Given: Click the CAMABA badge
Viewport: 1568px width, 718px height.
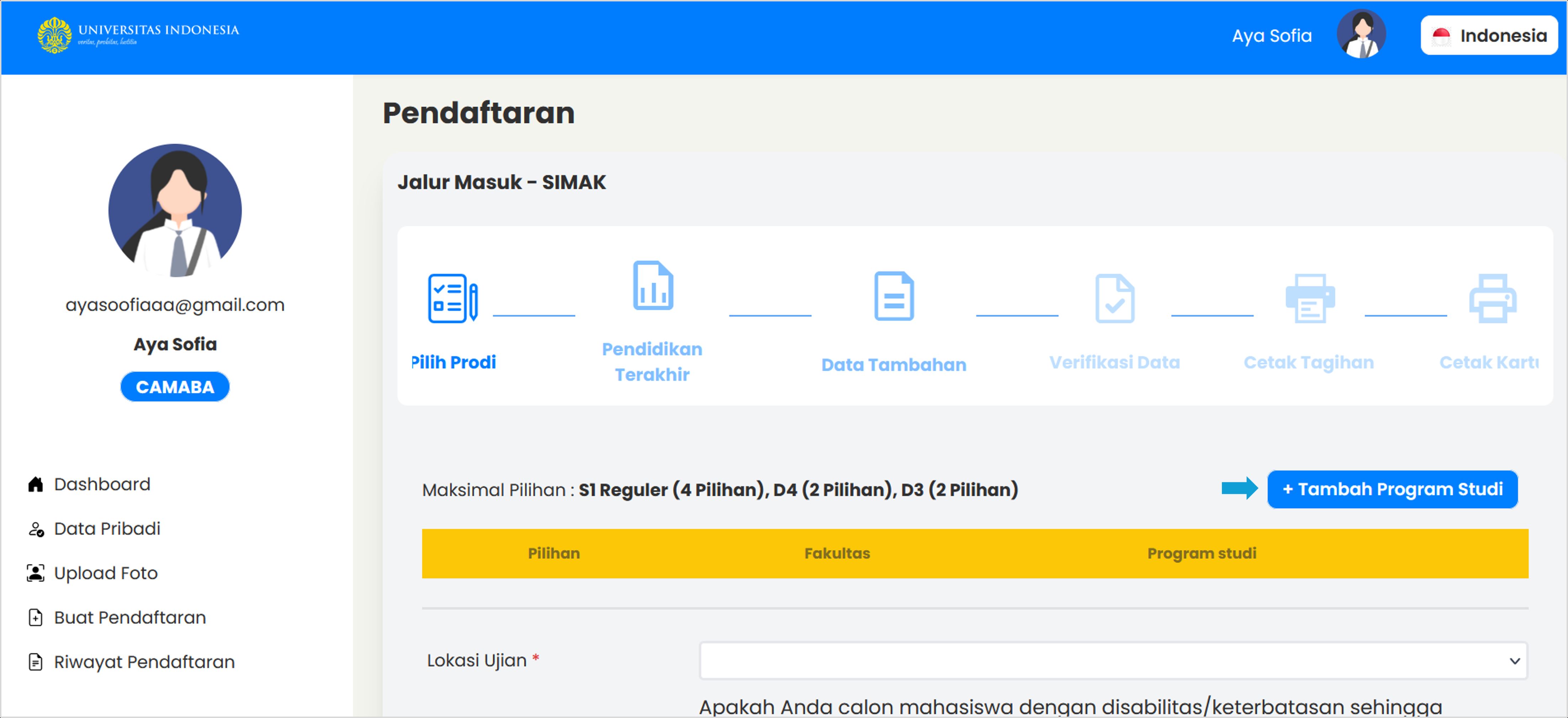Looking at the screenshot, I should 175,387.
